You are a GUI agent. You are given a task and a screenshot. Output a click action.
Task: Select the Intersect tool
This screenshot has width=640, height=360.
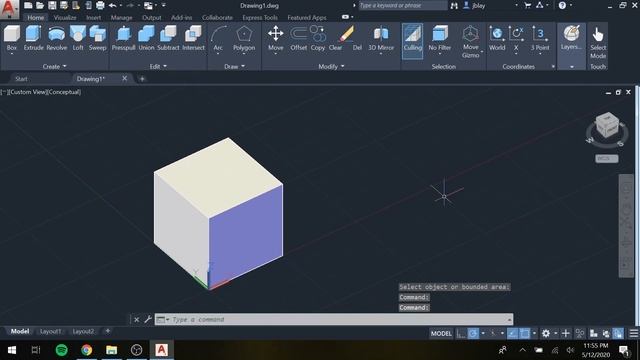pos(193,38)
